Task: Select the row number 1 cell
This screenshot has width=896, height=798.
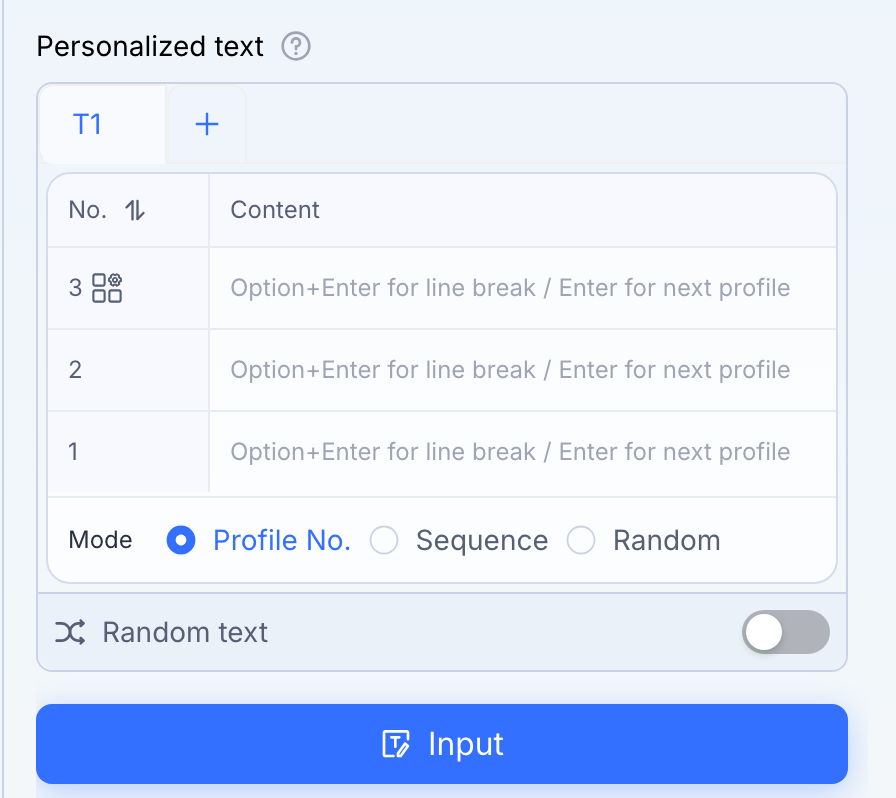Action: [x=128, y=452]
